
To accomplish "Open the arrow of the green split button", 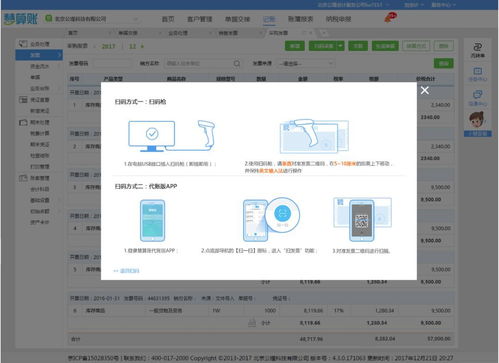I will pos(340,46).
